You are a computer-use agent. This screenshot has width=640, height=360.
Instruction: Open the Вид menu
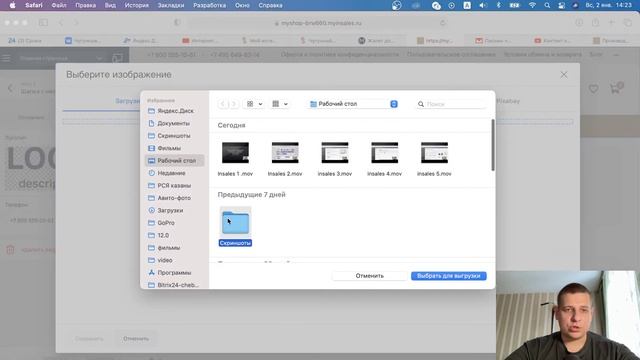tap(110, 5)
